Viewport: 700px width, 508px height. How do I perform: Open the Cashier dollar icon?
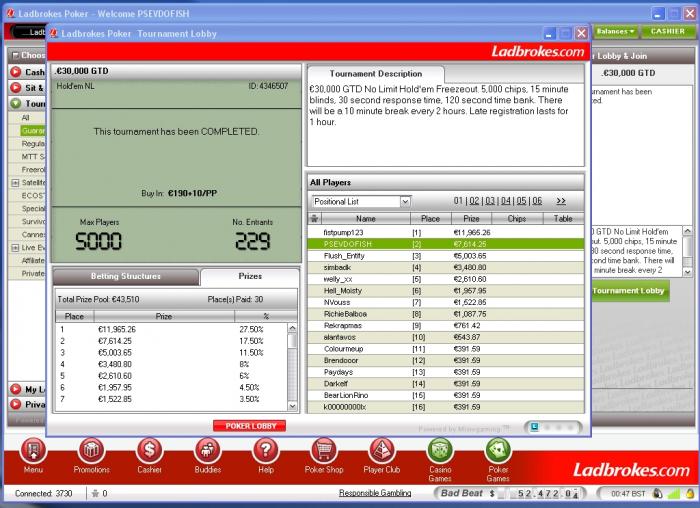tap(150, 451)
